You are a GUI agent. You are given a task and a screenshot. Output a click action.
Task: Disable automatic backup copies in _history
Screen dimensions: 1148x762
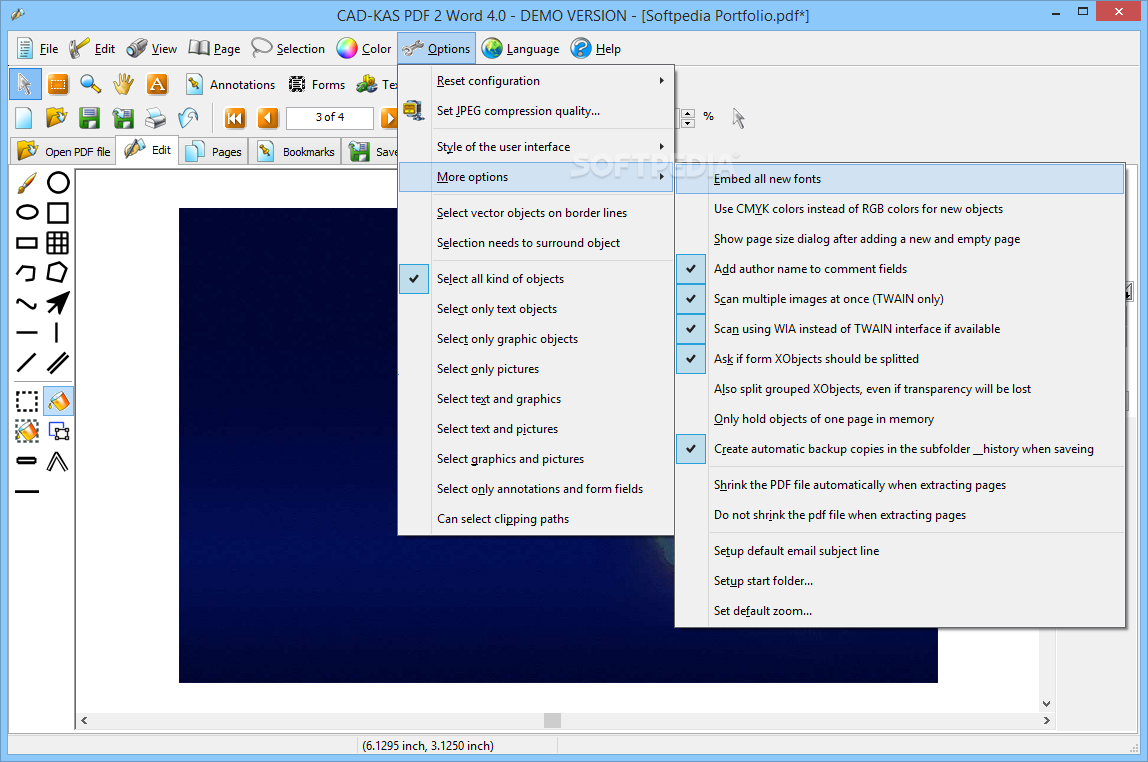[900, 449]
